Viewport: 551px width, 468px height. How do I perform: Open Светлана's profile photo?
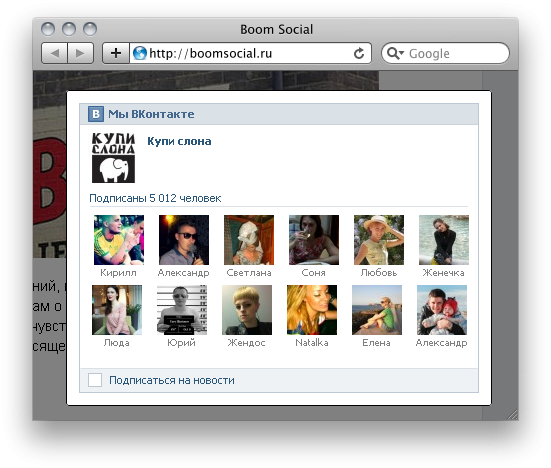click(x=249, y=240)
